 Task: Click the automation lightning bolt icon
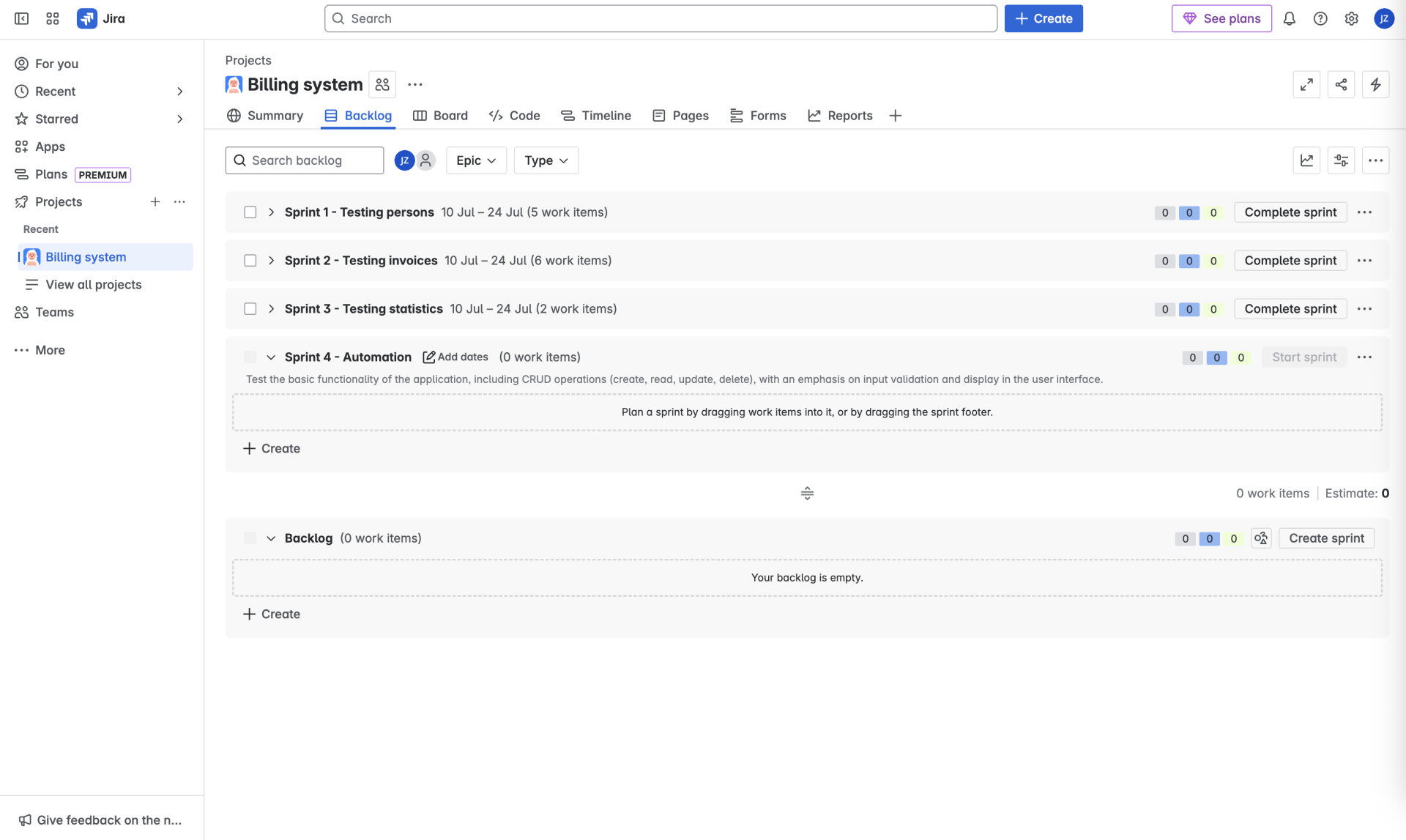(1375, 85)
